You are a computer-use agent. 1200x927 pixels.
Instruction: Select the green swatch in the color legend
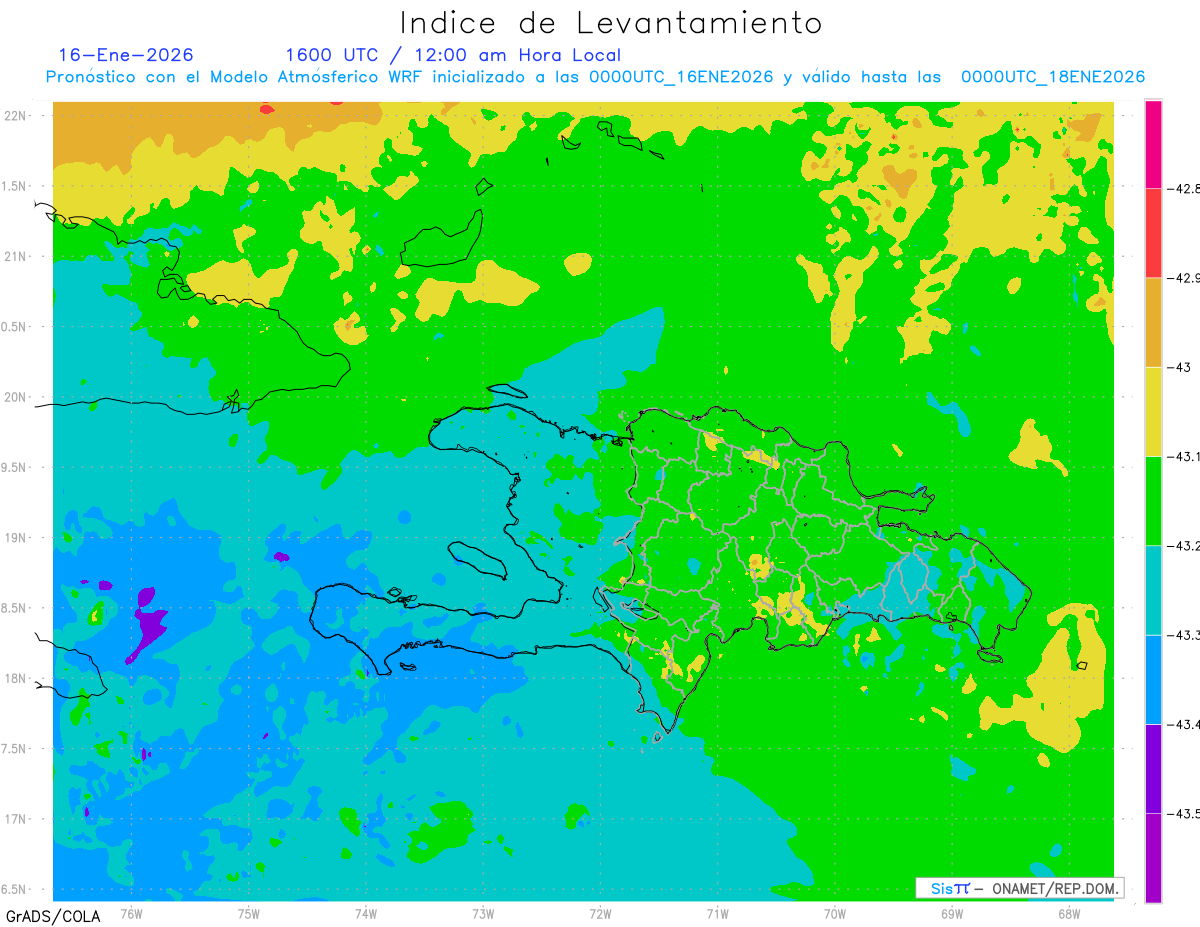click(x=1153, y=500)
